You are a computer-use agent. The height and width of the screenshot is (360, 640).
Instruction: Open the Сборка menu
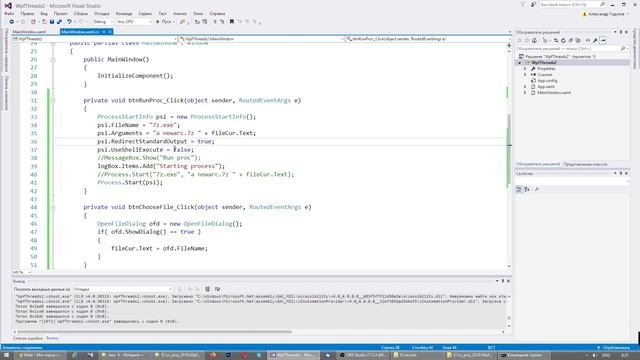(81, 13)
